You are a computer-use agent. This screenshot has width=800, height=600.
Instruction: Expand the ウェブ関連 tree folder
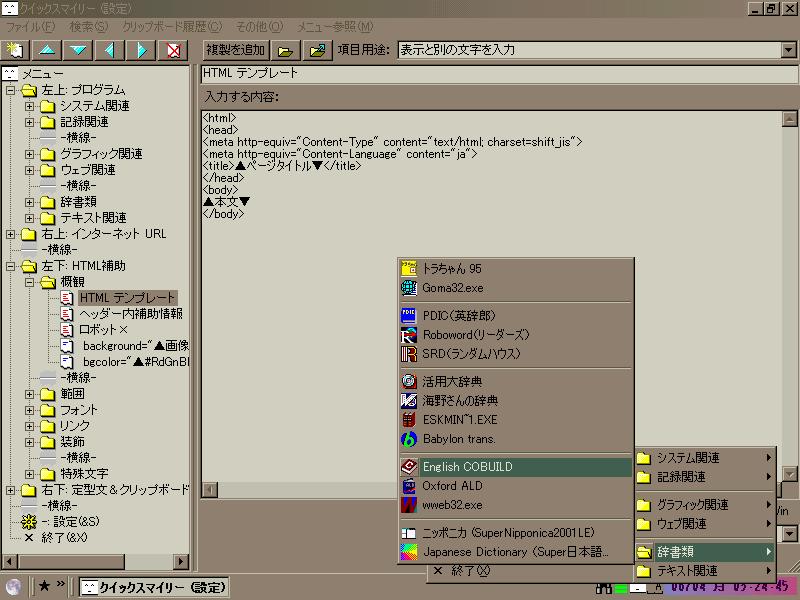(30, 170)
